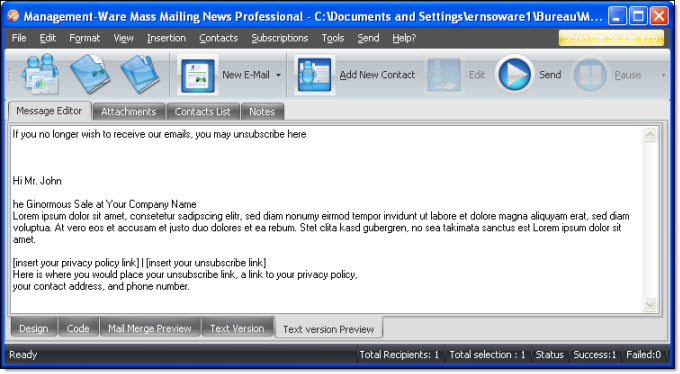
Task: Switch to the Notes tab
Action: pyautogui.click(x=262, y=112)
